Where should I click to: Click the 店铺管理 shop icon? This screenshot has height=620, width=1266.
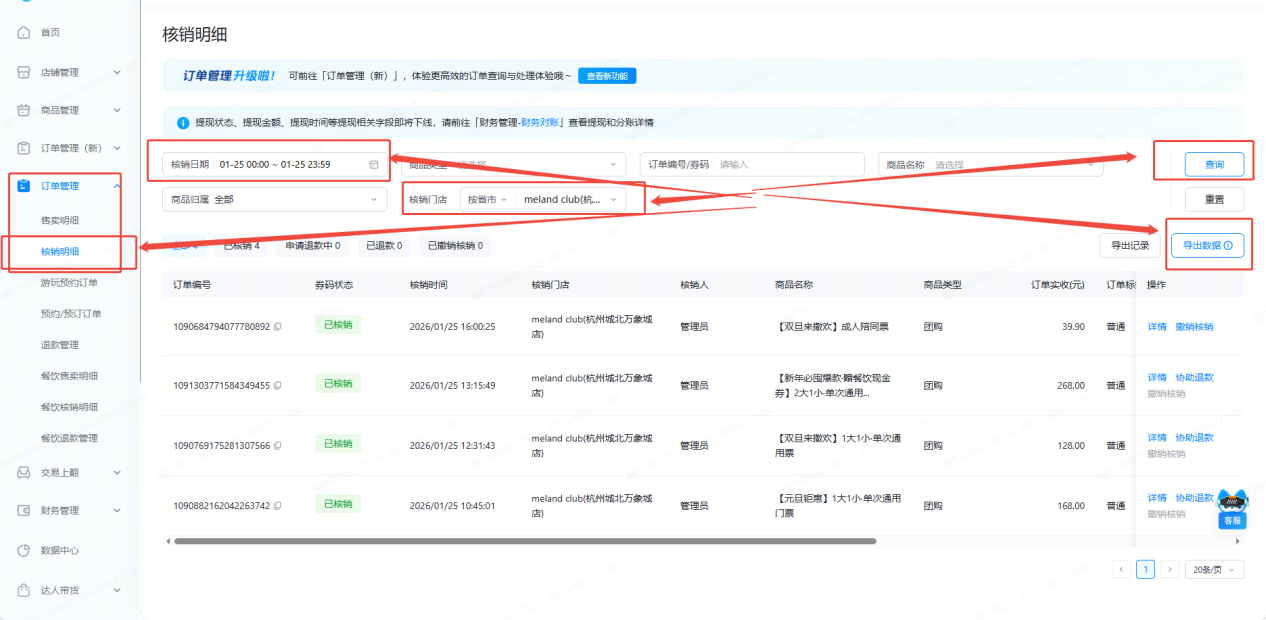click(24, 72)
